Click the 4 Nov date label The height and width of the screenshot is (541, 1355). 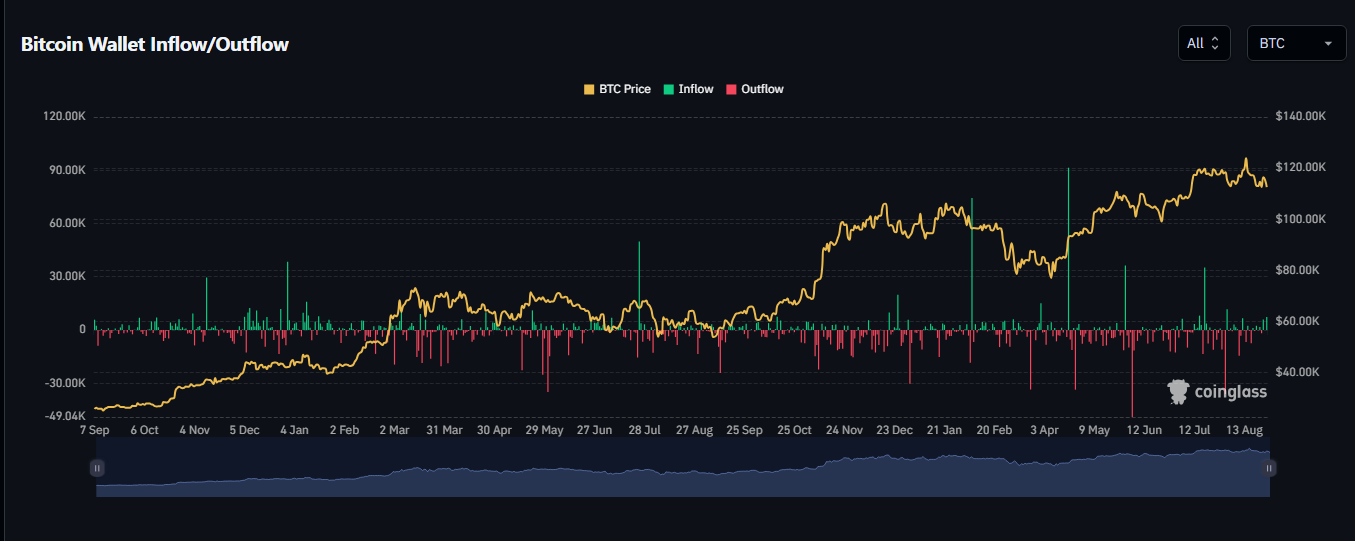click(x=194, y=430)
